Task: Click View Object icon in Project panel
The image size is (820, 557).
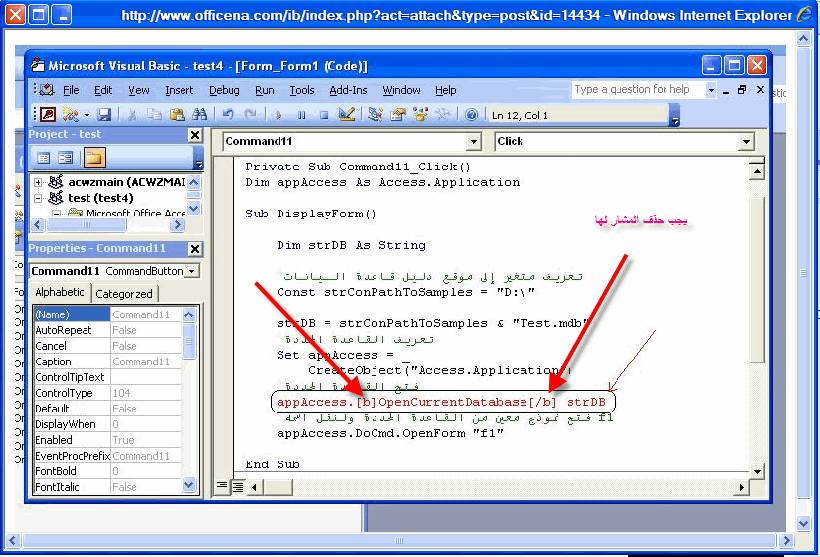Action: 65,157
